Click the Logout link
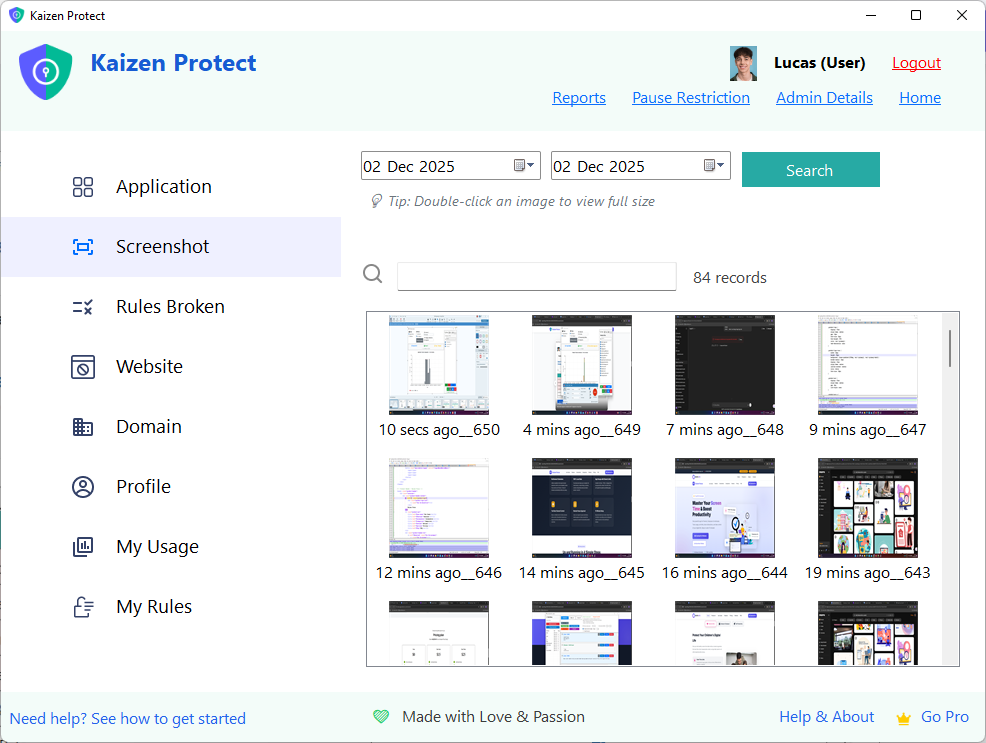This screenshot has width=986, height=743. (x=916, y=62)
